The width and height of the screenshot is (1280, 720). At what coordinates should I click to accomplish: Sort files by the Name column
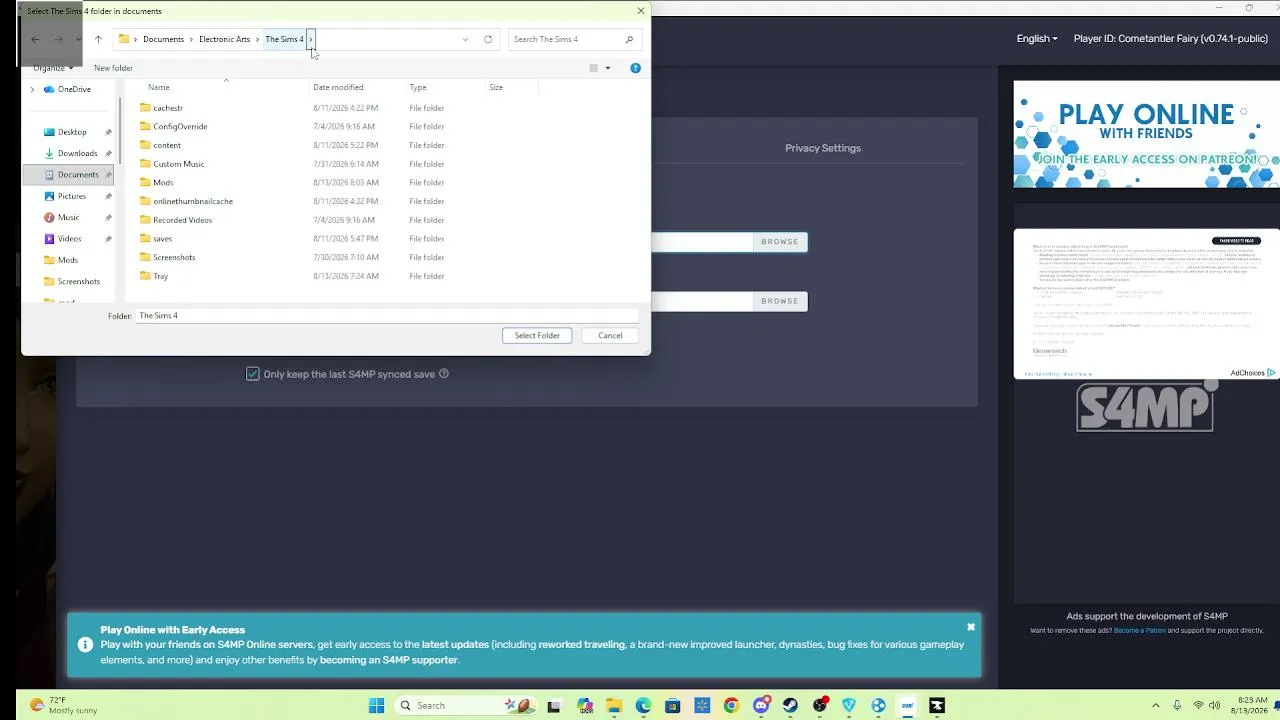click(159, 87)
